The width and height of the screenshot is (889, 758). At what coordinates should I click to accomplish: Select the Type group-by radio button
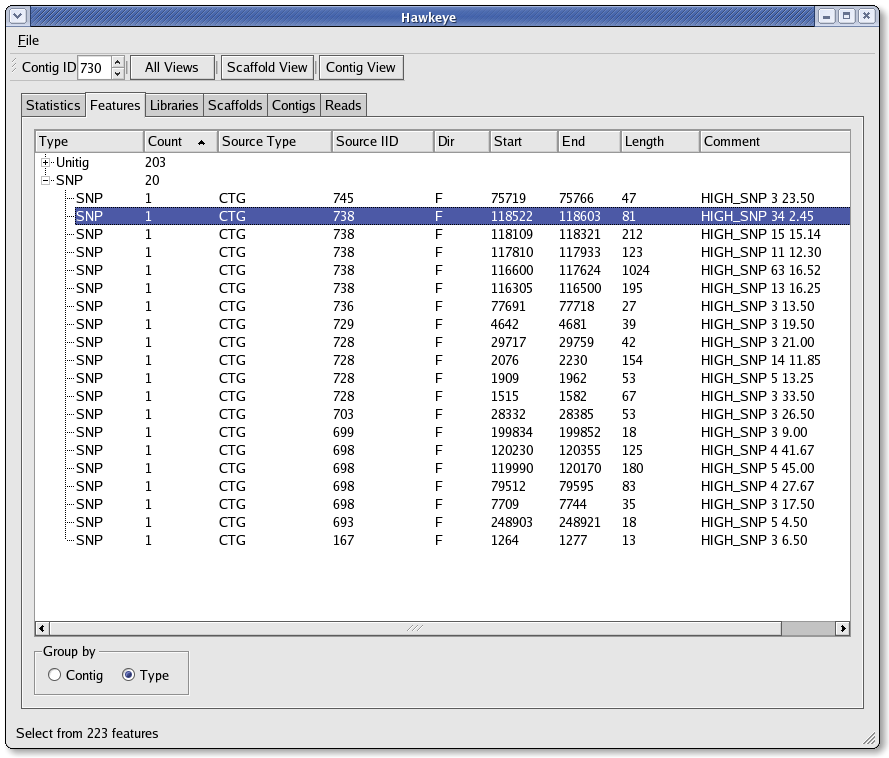pos(128,675)
